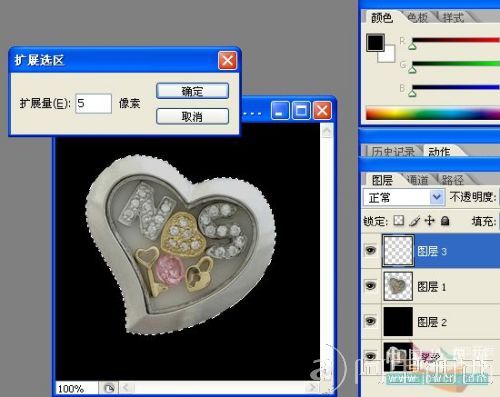
Task: Open the 动作 tab
Action: click(x=439, y=152)
